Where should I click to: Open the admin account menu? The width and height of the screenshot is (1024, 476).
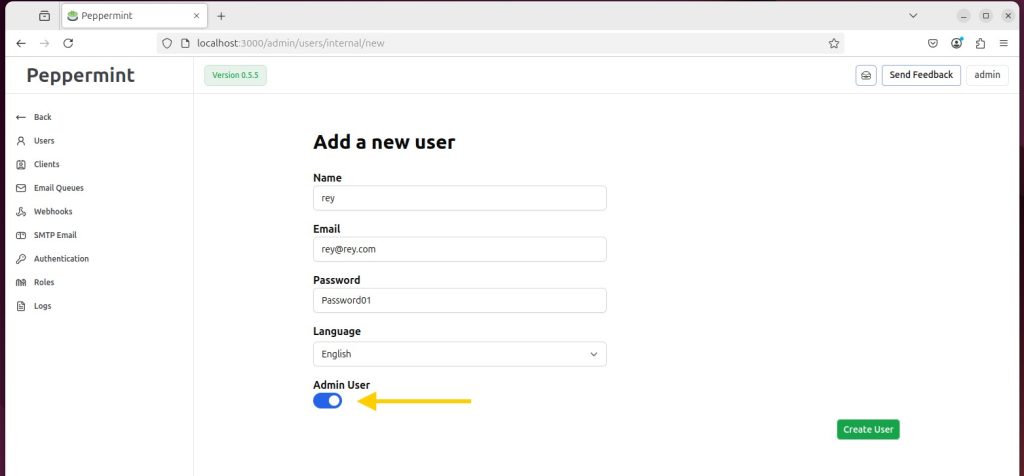987,75
